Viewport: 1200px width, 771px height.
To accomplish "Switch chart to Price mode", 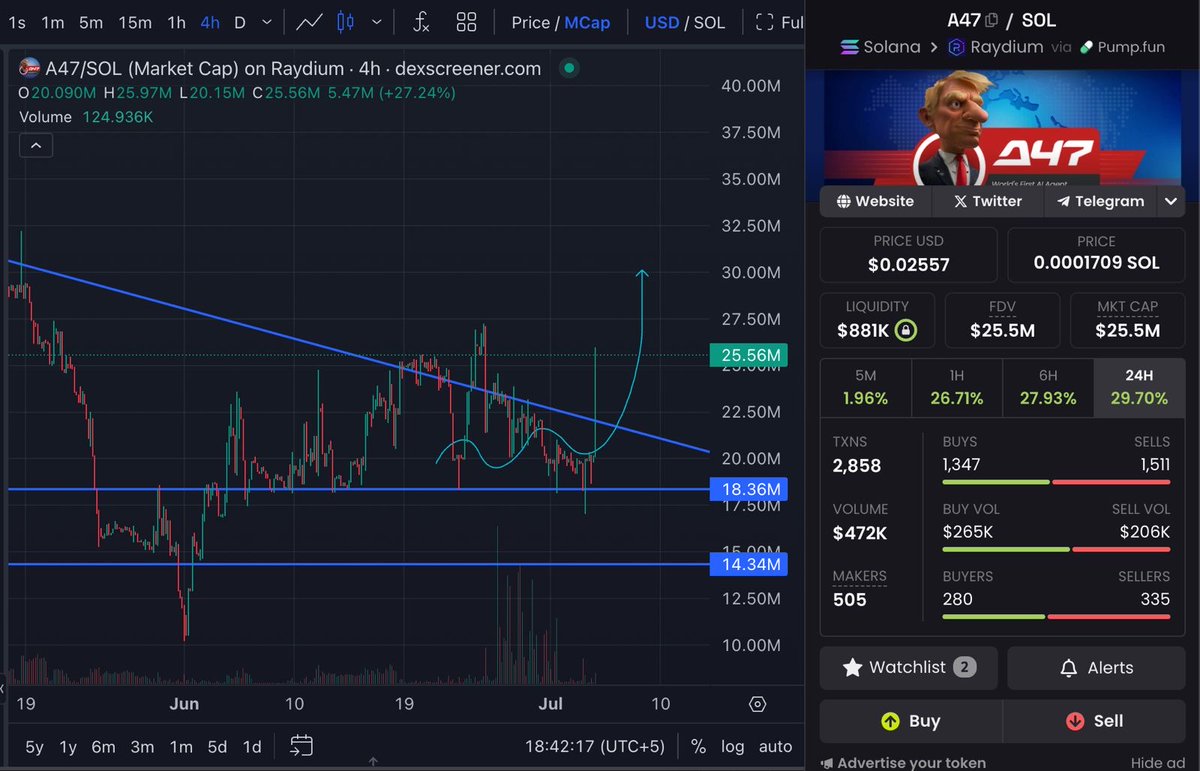I will pyautogui.click(x=530, y=22).
